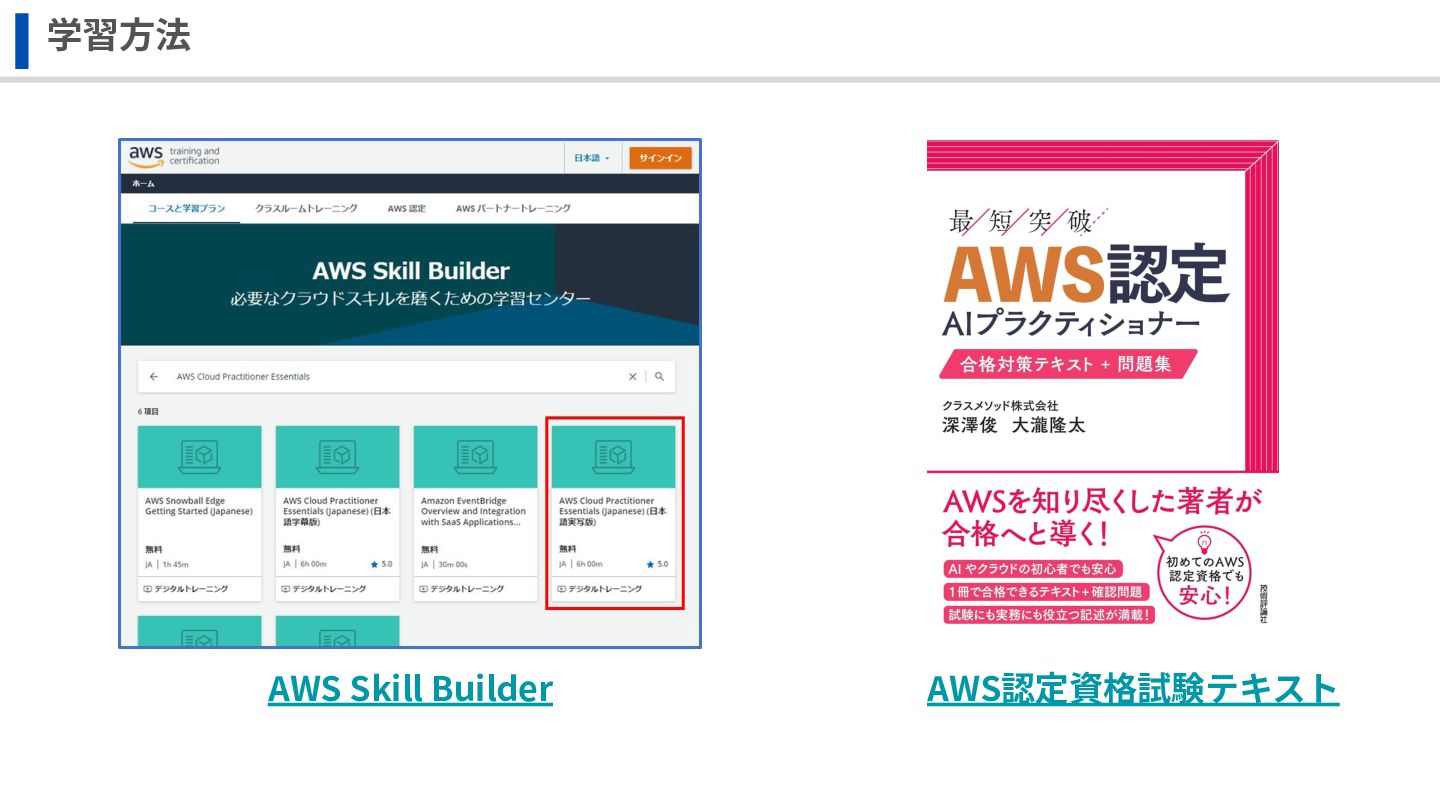Click the Amazon EventBridge course card icon

coord(476,456)
